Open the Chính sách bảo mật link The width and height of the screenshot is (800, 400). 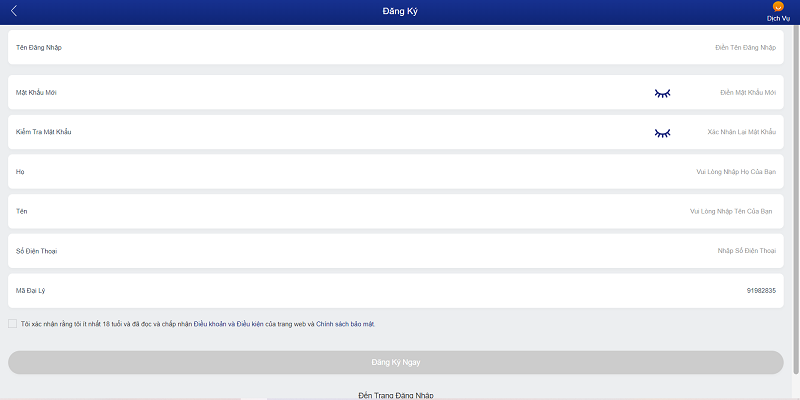coord(346,324)
